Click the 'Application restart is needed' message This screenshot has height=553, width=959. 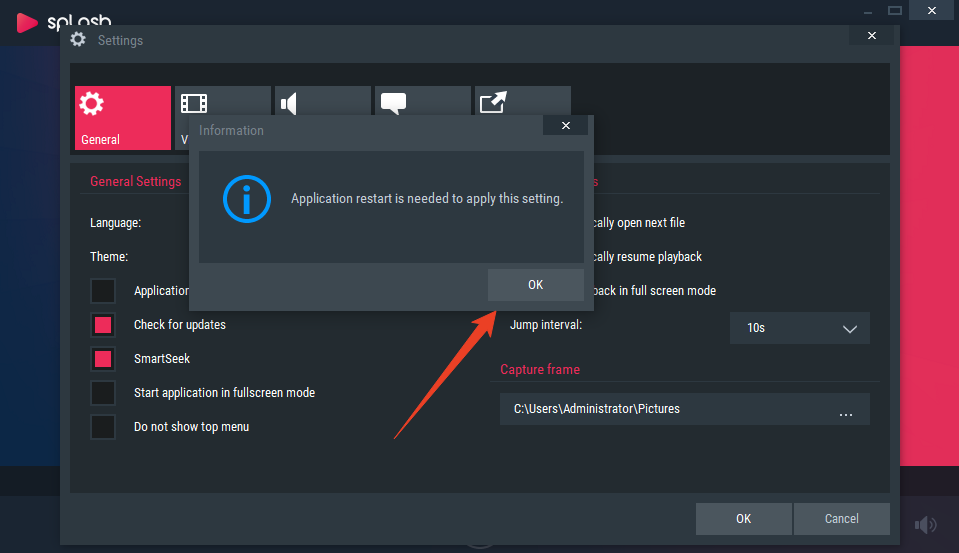click(x=427, y=199)
